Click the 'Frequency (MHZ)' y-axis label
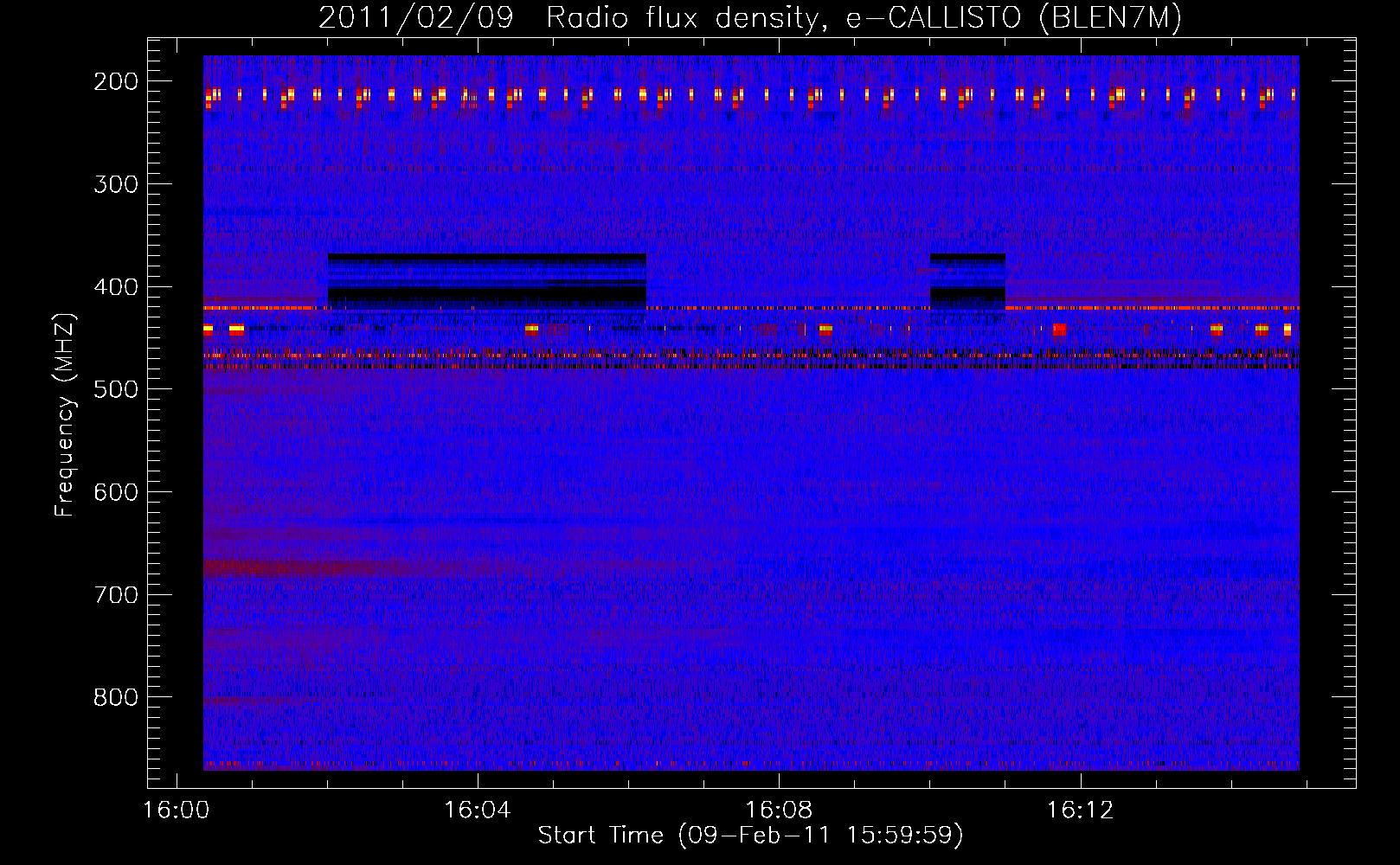This screenshot has height=865, width=1400. [x=65, y=414]
